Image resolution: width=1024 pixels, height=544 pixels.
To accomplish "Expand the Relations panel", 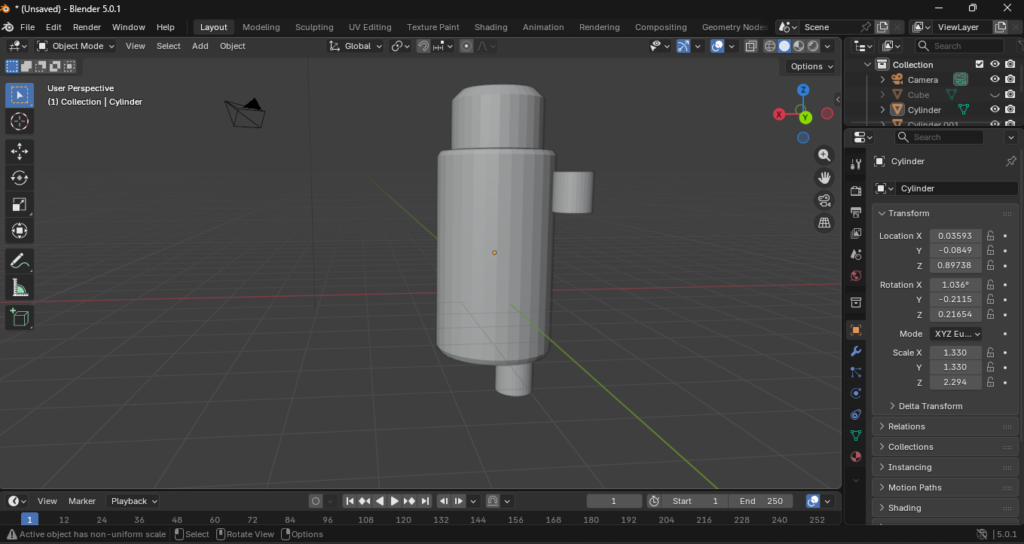I will pyautogui.click(x=906, y=426).
